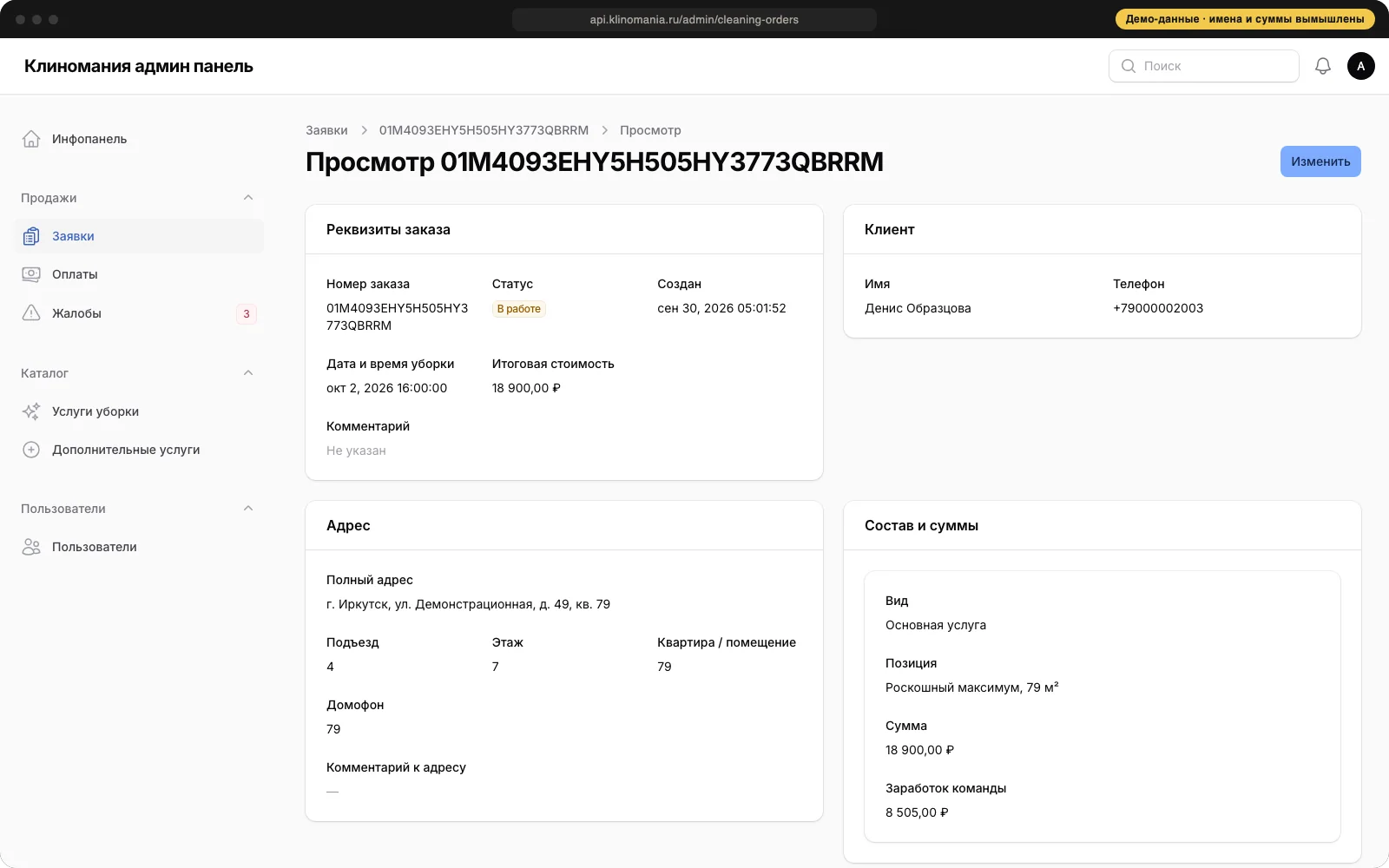The width and height of the screenshot is (1389, 868).
Task: Click team earnings 8 505,00 ₽
Action: [917, 812]
